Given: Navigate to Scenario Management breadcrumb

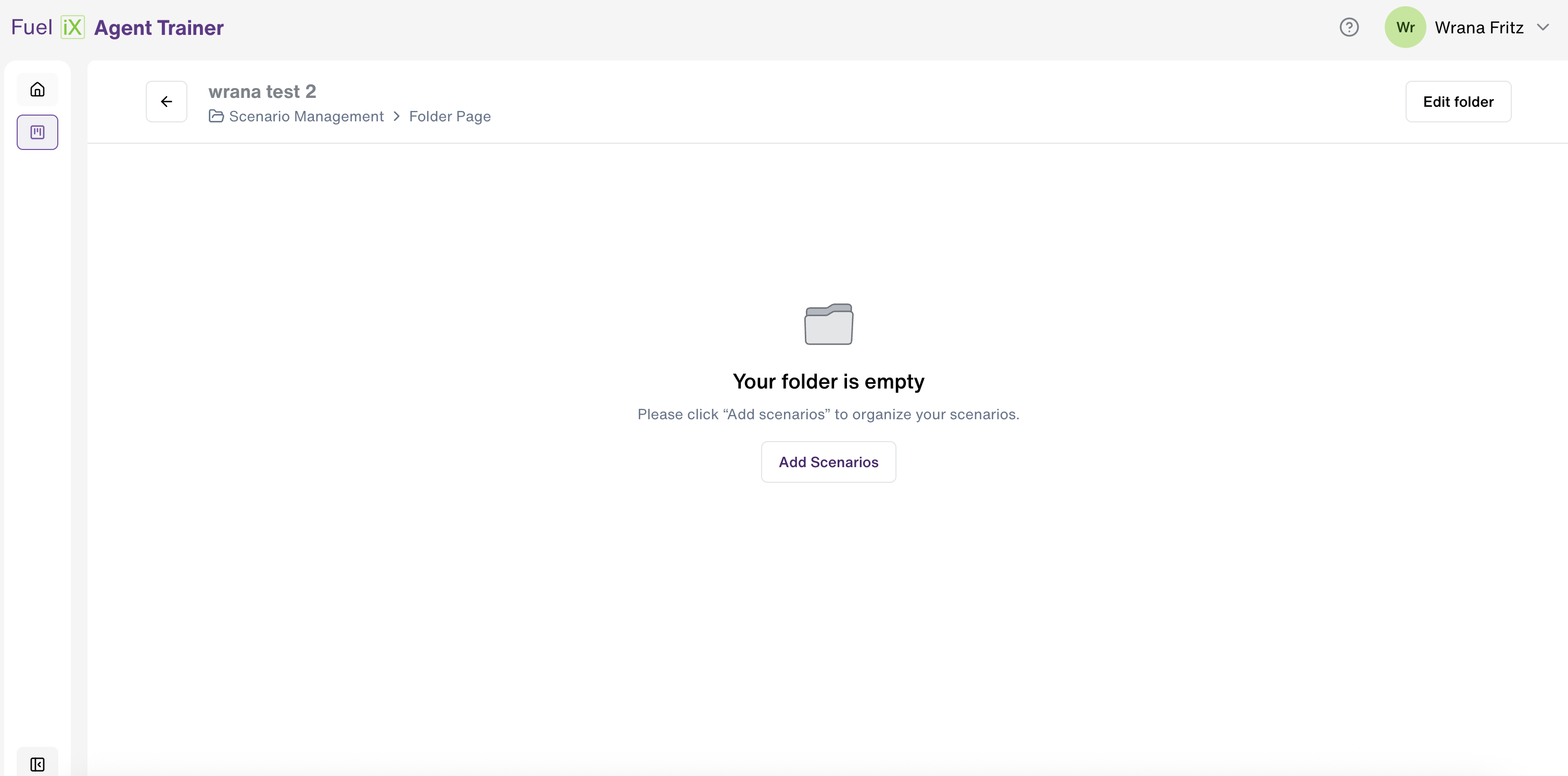Looking at the screenshot, I should pyautogui.click(x=306, y=116).
